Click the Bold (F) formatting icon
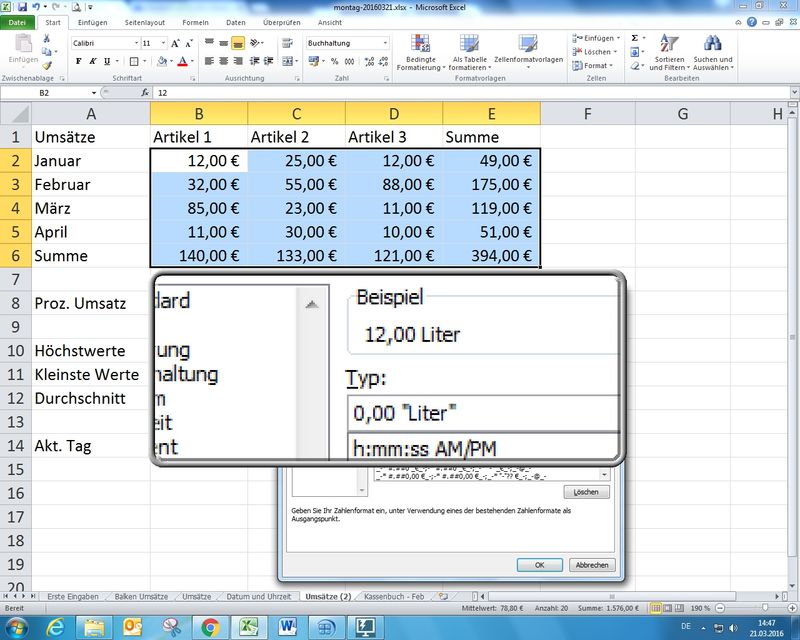This screenshot has height=640, width=800. (x=79, y=61)
